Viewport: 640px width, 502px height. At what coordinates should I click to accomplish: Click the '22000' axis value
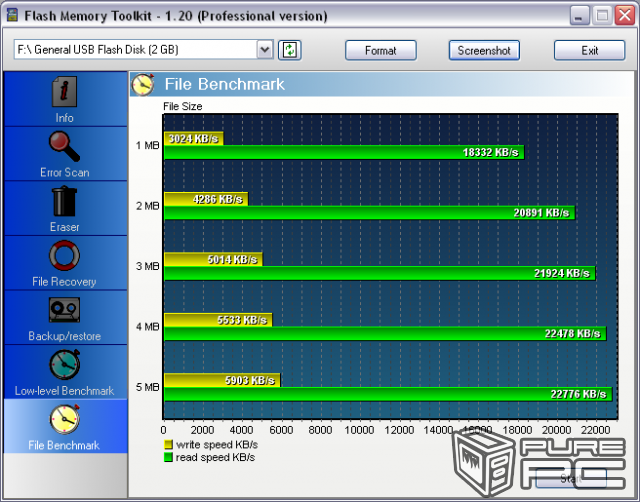(x=595, y=430)
